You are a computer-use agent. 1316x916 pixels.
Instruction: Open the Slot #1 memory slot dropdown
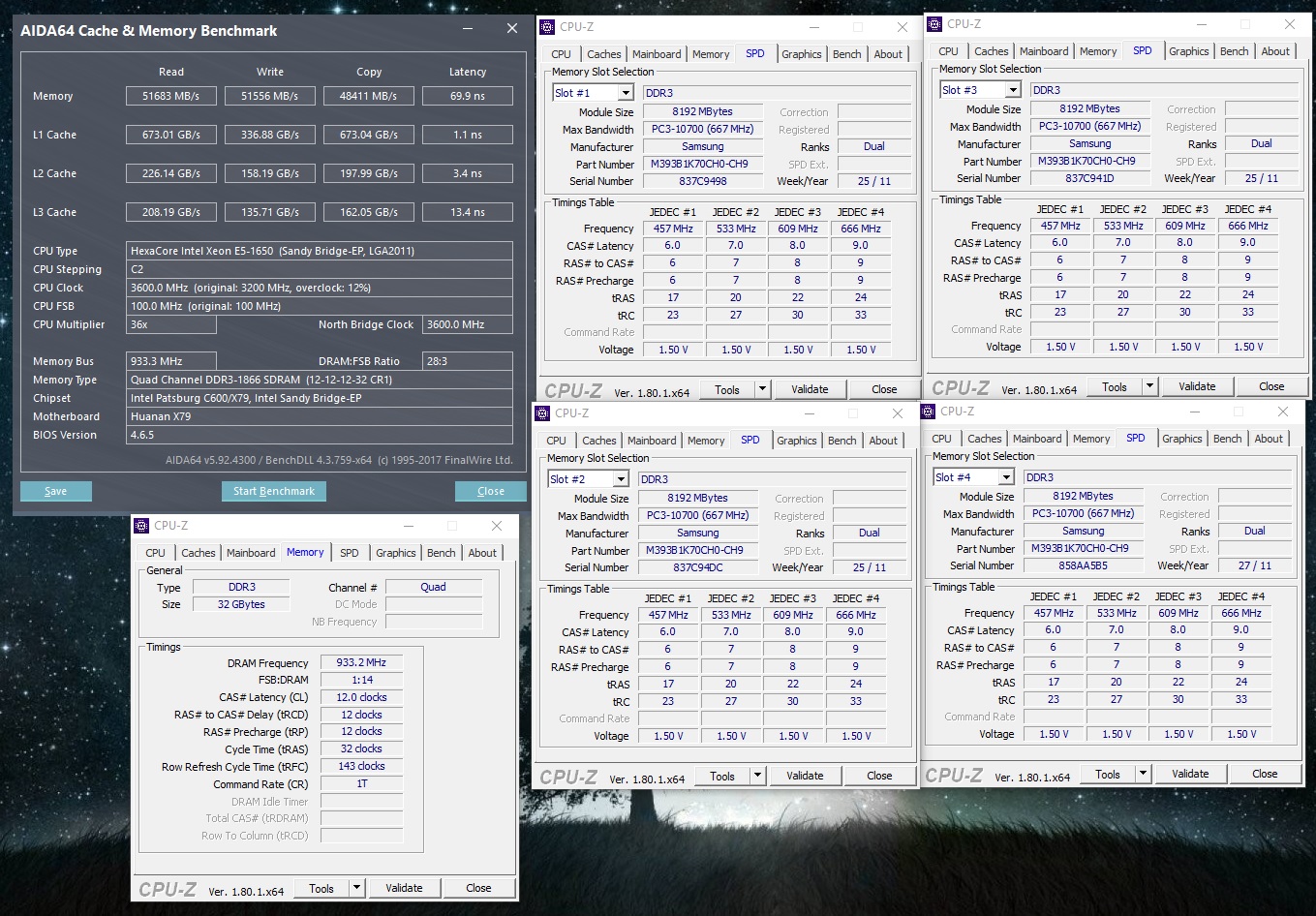(x=625, y=93)
